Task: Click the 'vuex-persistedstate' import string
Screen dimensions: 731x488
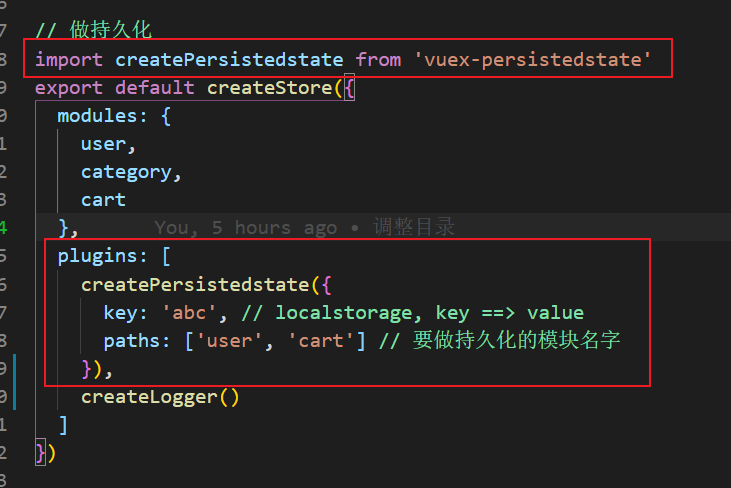Action: 533,60
